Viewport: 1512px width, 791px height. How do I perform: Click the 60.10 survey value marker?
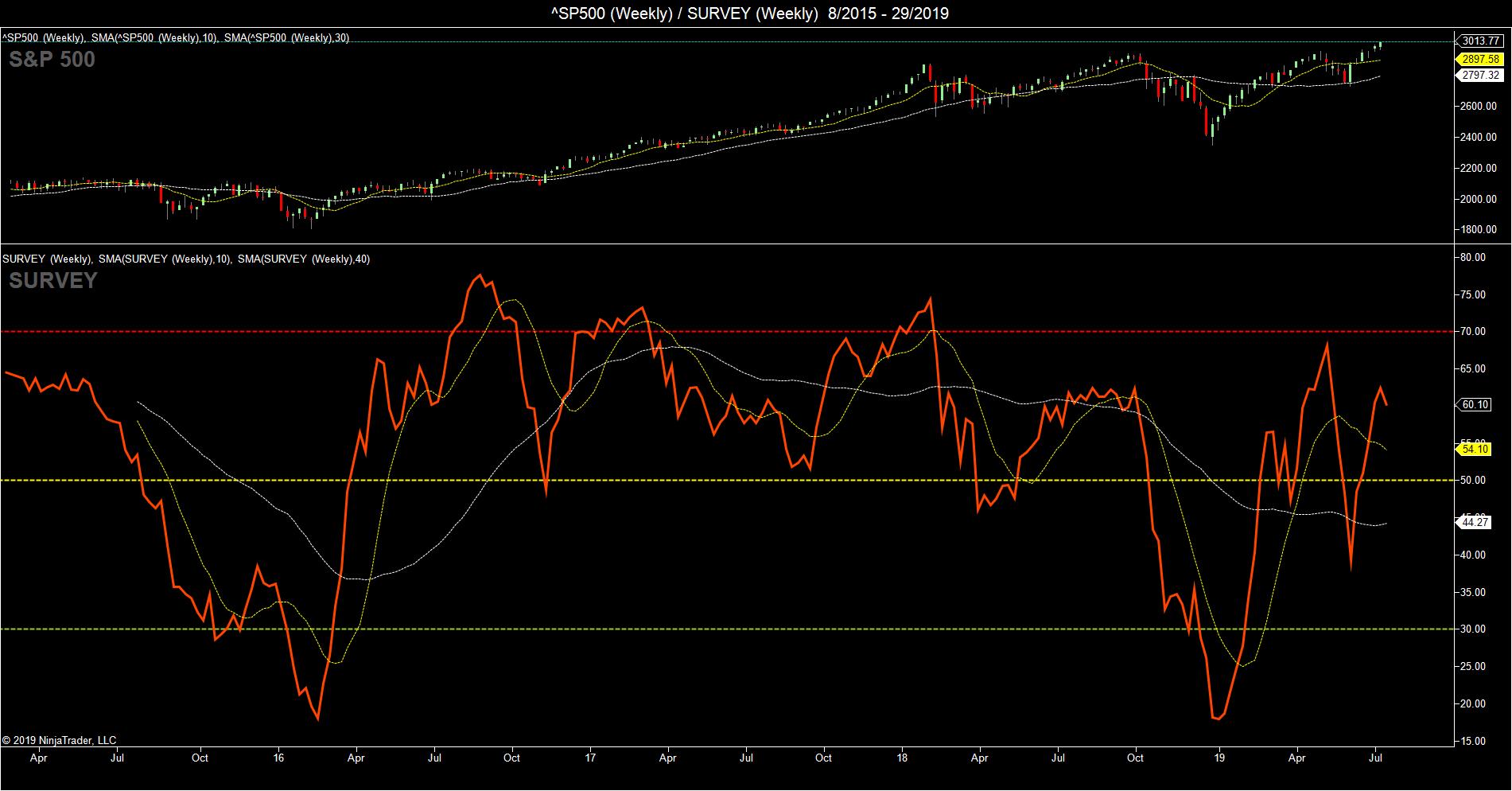tap(1475, 404)
